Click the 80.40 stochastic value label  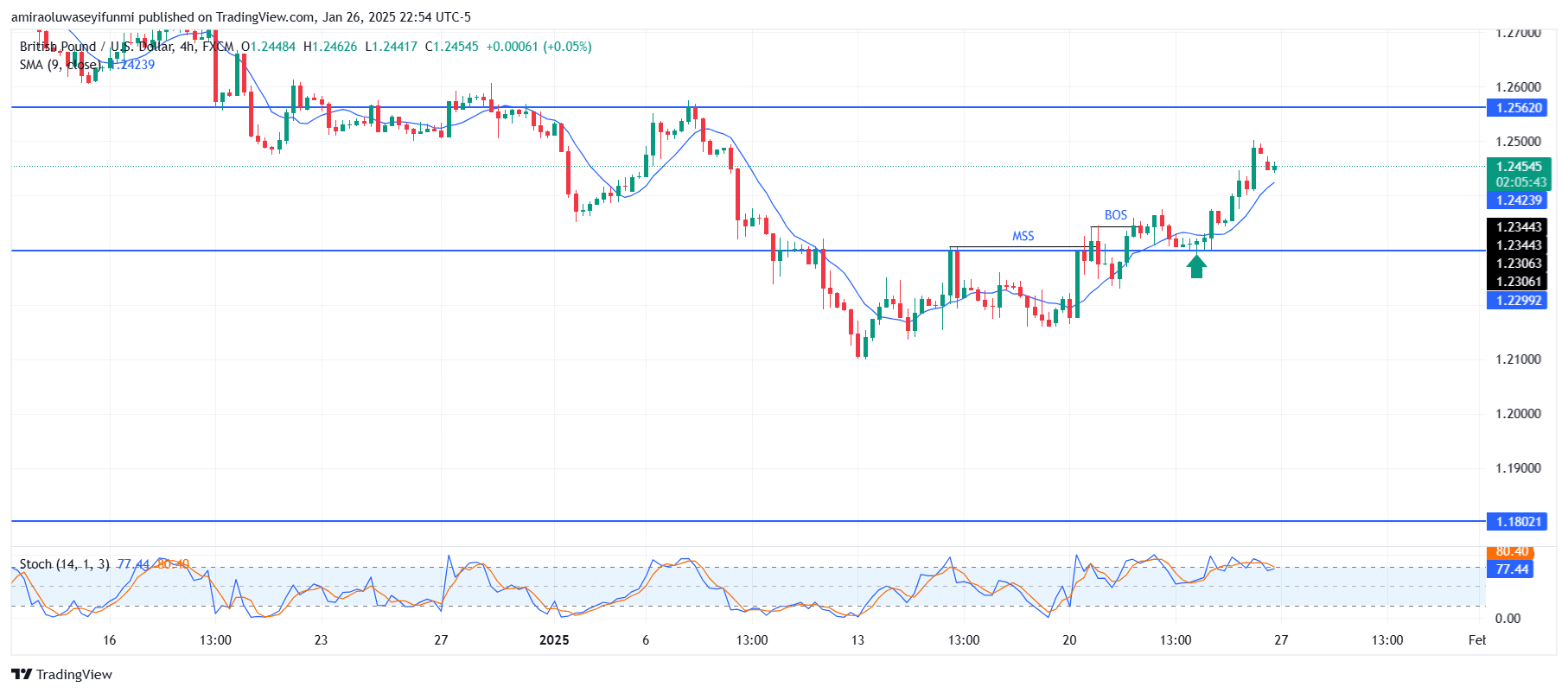[1509, 551]
